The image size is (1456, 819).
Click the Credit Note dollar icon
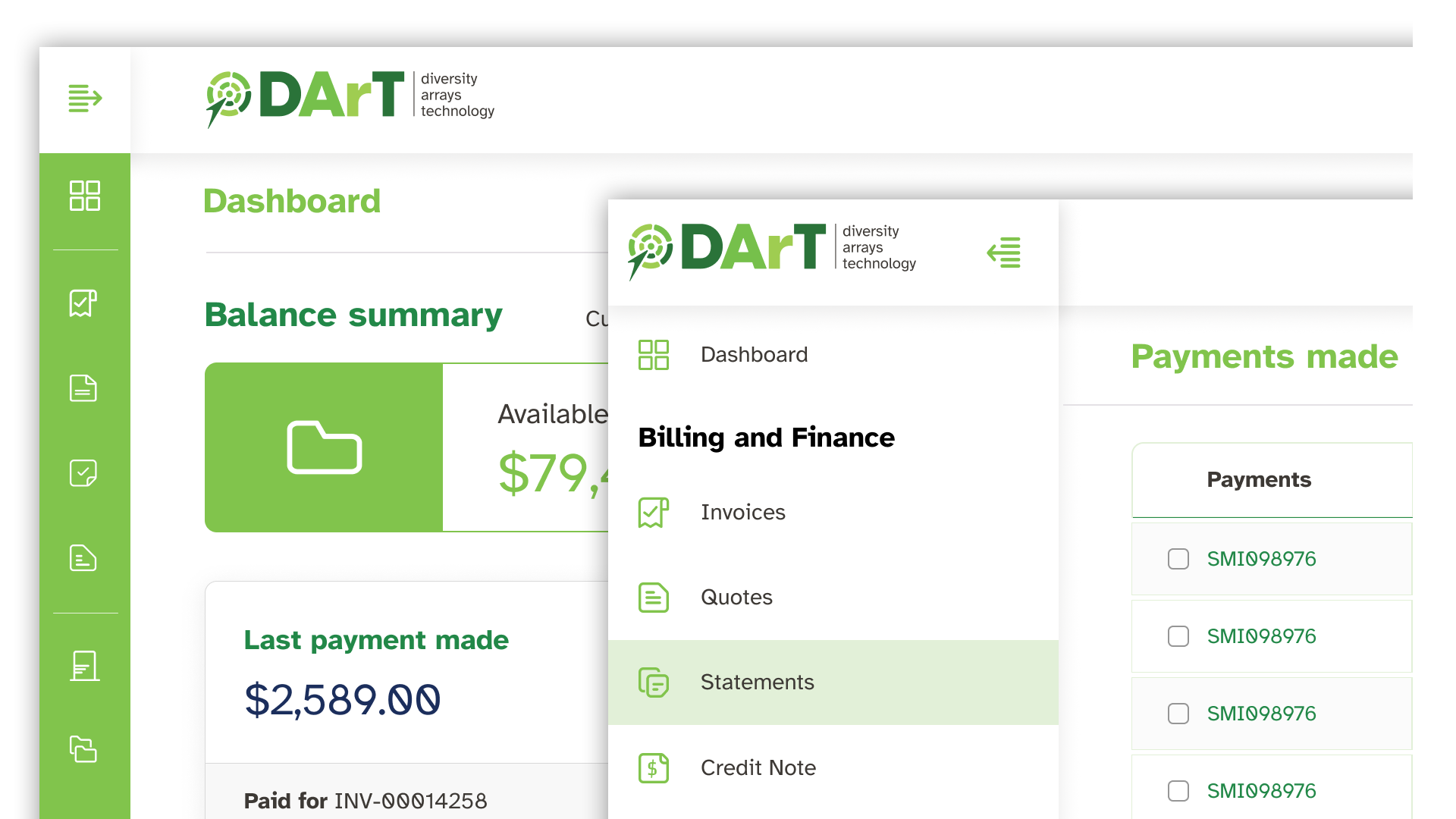654,767
